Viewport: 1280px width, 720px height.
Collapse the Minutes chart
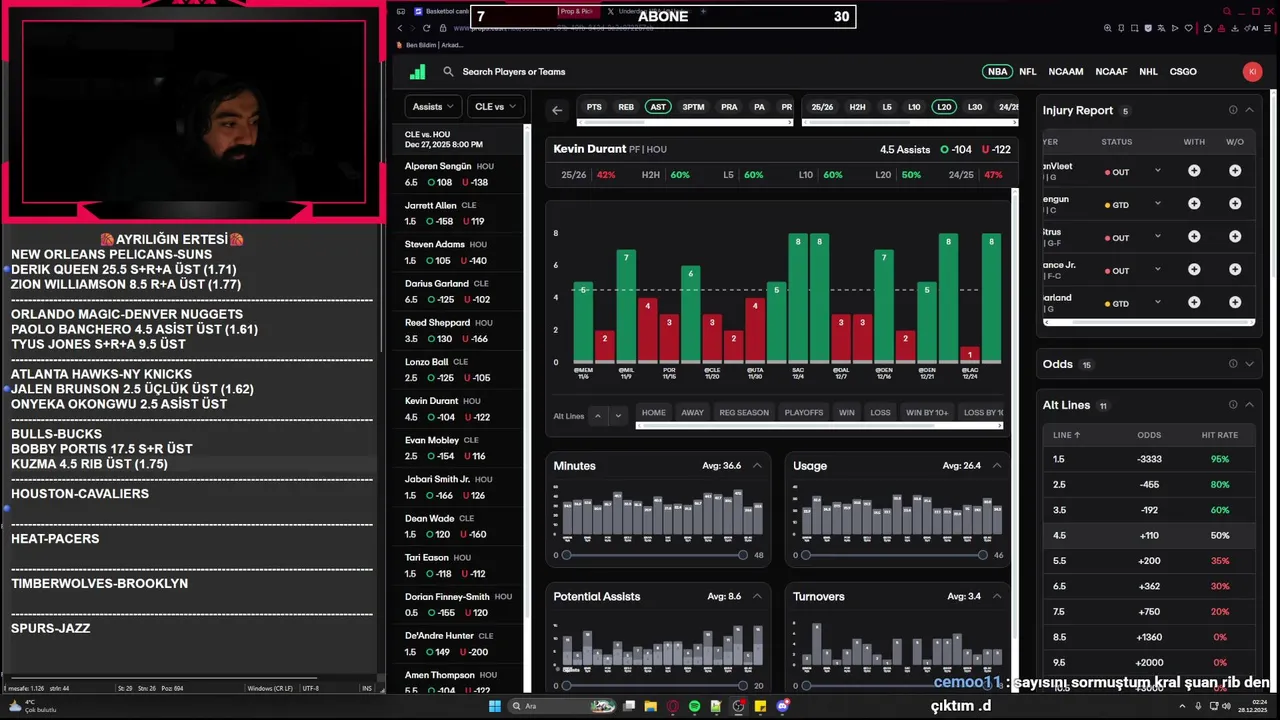click(757, 466)
